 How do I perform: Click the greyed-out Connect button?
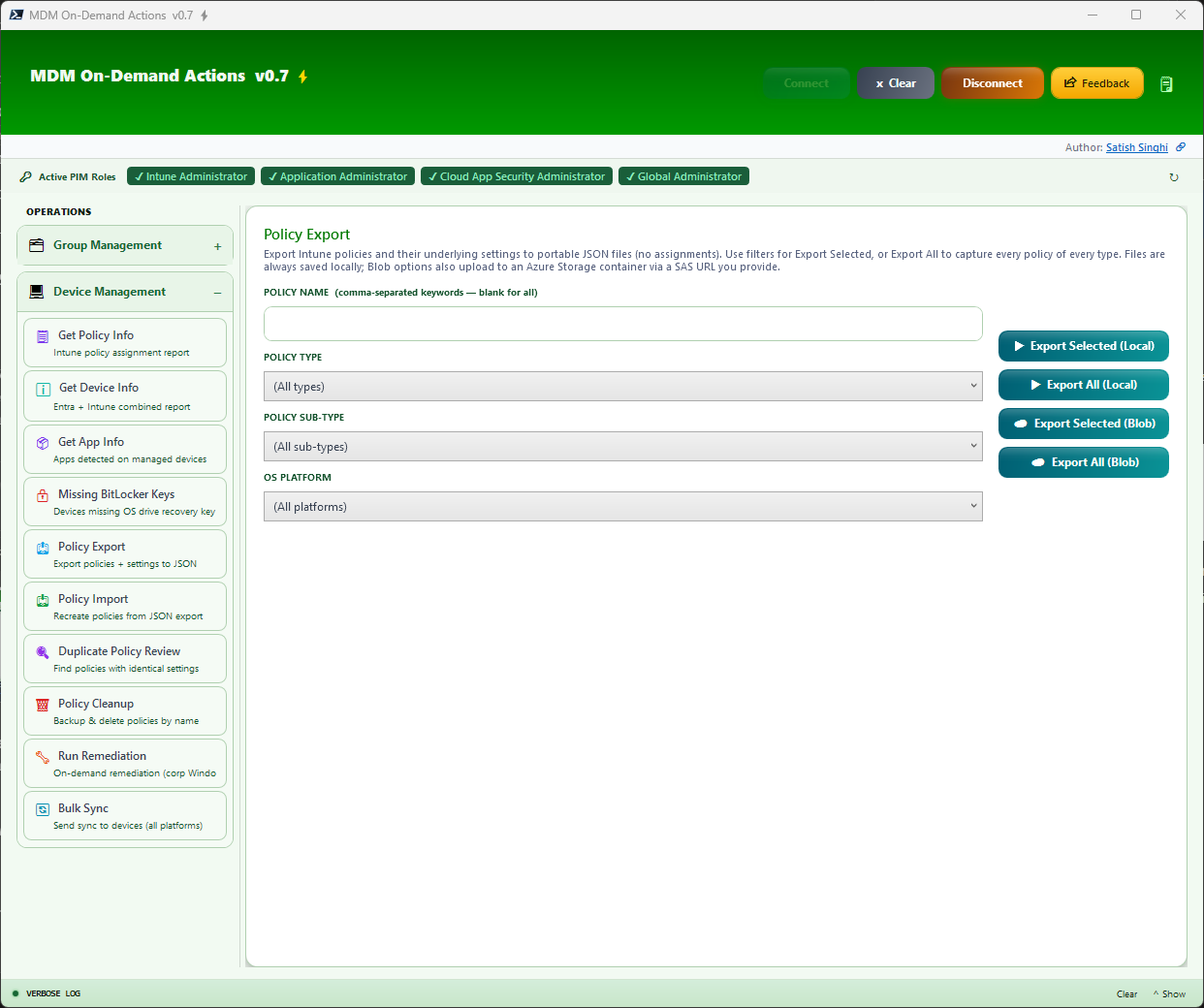tap(807, 83)
